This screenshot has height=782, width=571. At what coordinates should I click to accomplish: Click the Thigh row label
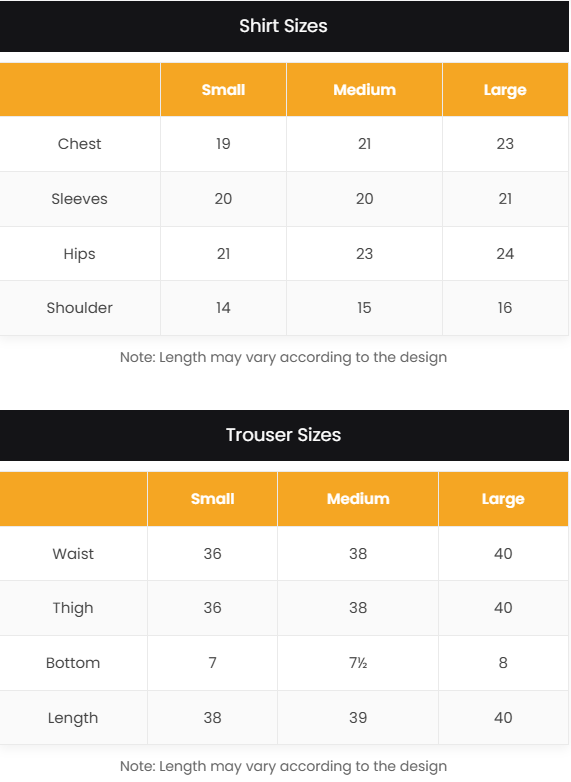[x=73, y=608]
